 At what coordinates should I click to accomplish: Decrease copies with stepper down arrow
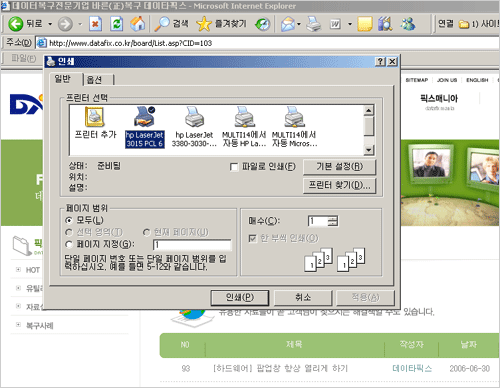tap(332, 224)
